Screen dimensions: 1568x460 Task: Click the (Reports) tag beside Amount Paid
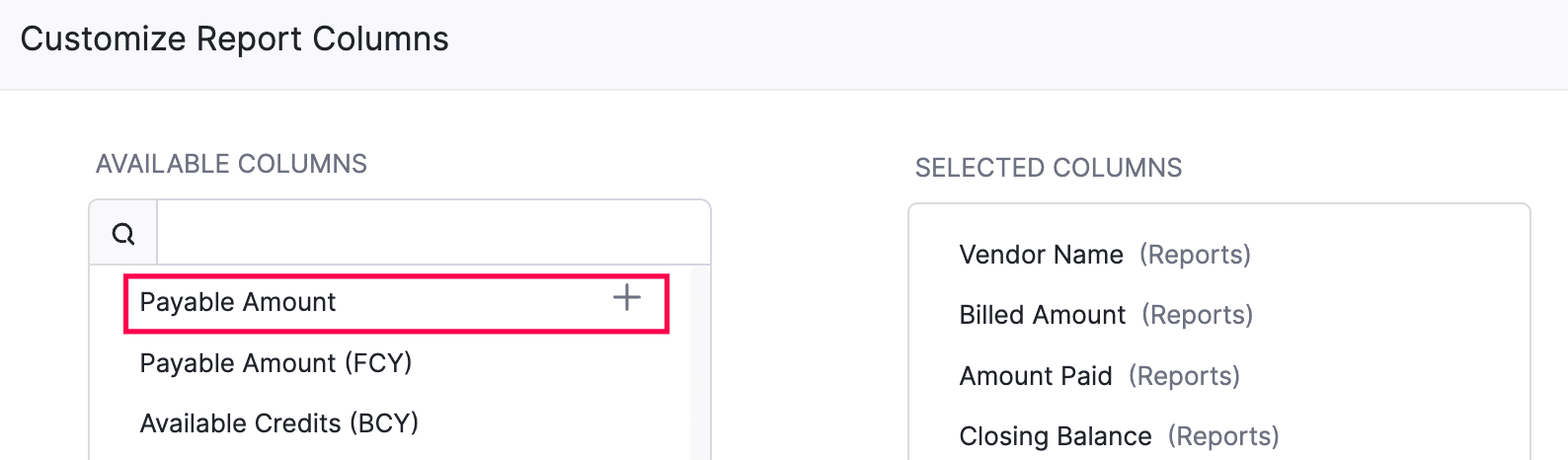pyautogui.click(x=1184, y=376)
